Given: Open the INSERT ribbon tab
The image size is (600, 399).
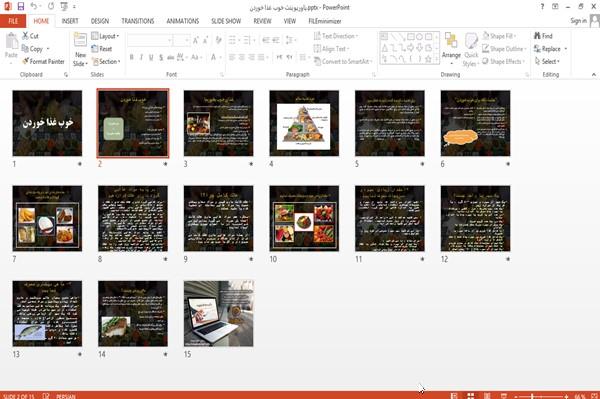Looking at the screenshot, I should tap(70, 21).
